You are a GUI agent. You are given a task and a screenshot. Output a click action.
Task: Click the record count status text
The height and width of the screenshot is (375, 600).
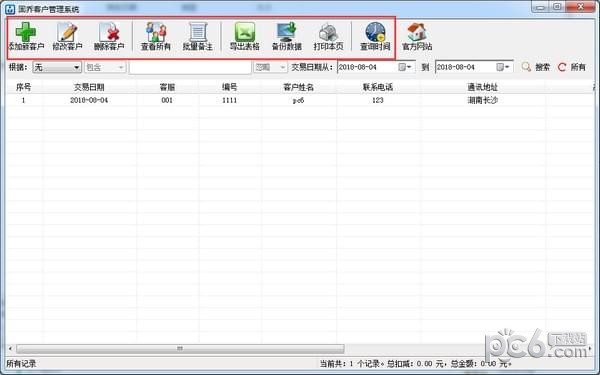tap(416, 364)
